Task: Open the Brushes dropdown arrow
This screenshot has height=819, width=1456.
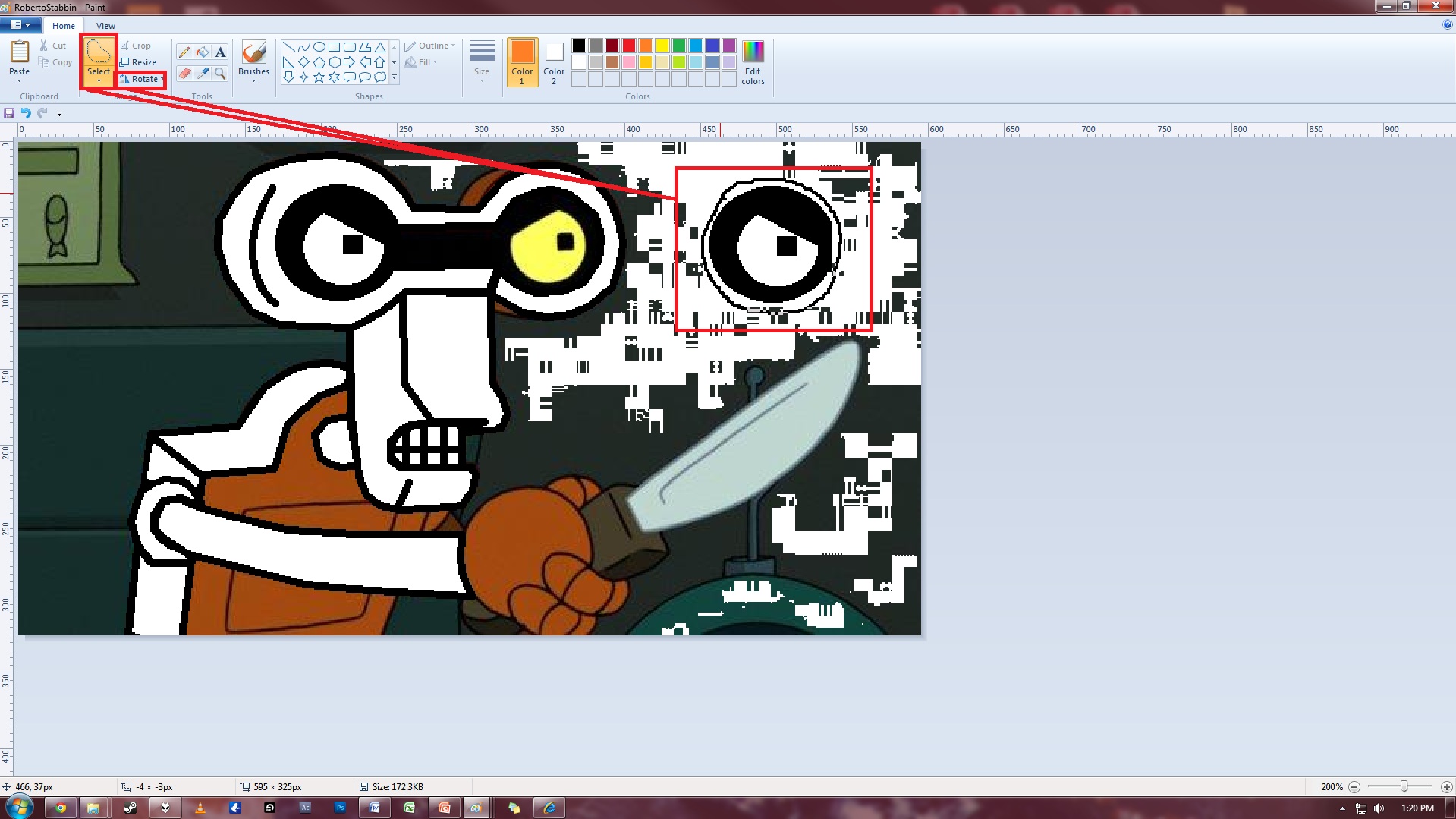Action: pos(253,80)
